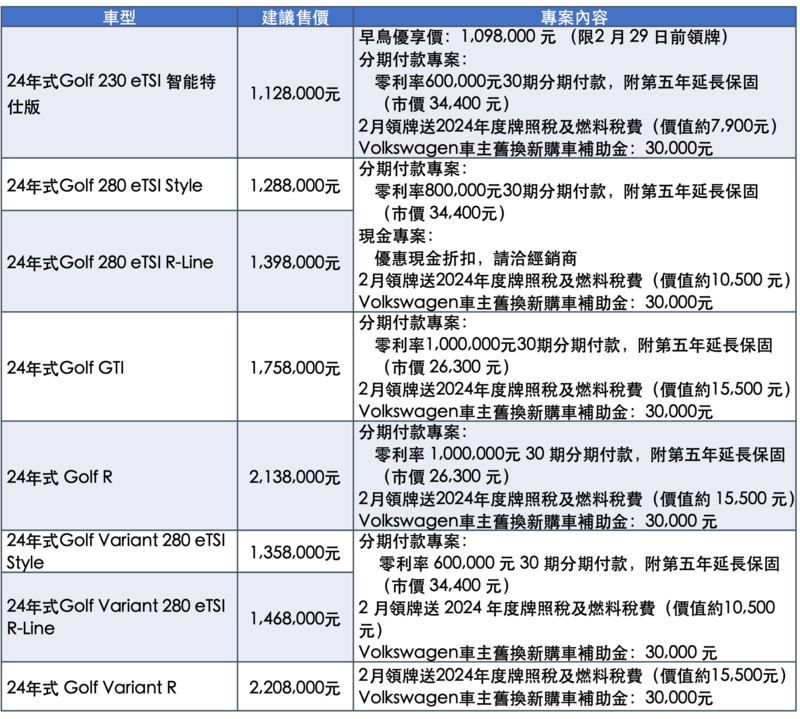
Task: Select the 1,128,000元 price cell
Action: (295, 92)
